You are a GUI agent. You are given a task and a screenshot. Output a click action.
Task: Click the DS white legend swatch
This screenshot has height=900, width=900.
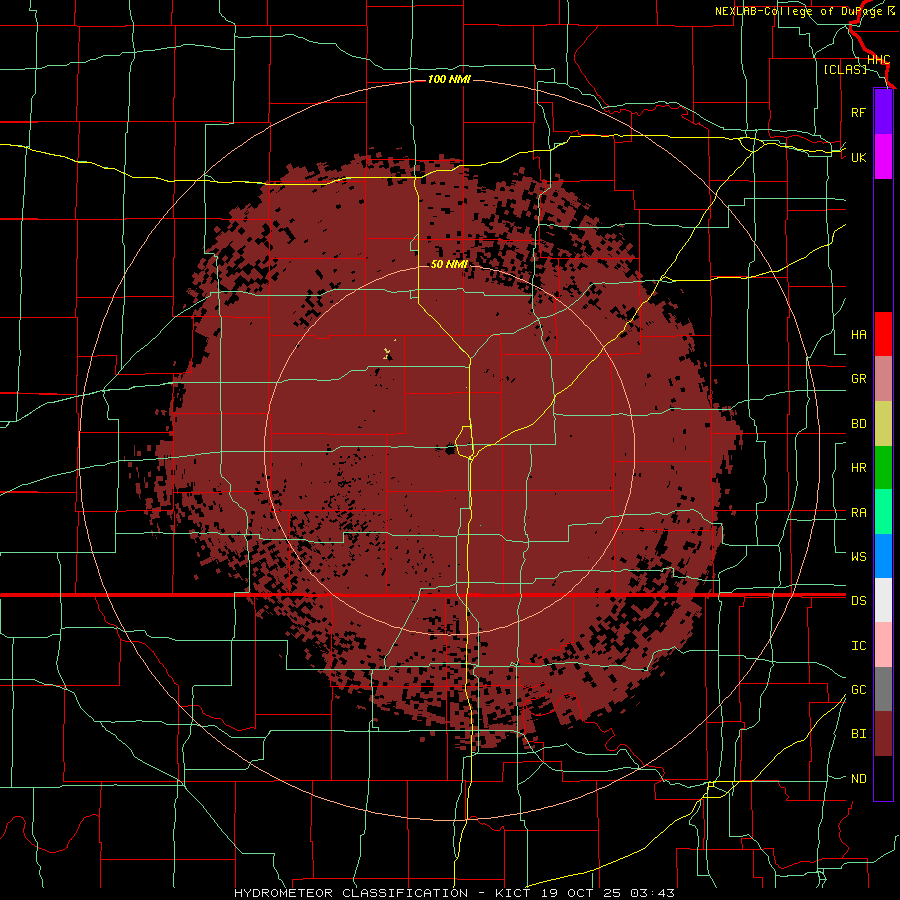(x=883, y=600)
